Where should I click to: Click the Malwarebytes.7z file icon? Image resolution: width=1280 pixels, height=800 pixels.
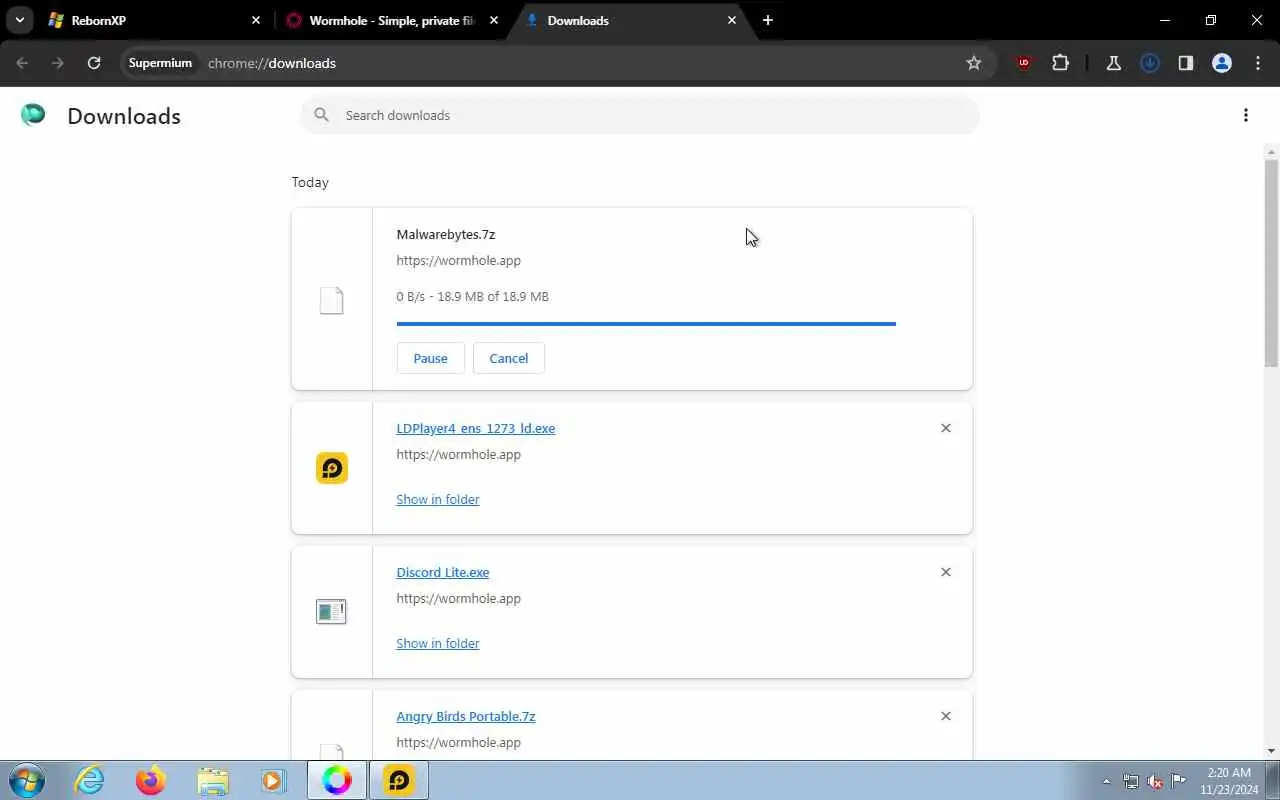pos(331,300)
